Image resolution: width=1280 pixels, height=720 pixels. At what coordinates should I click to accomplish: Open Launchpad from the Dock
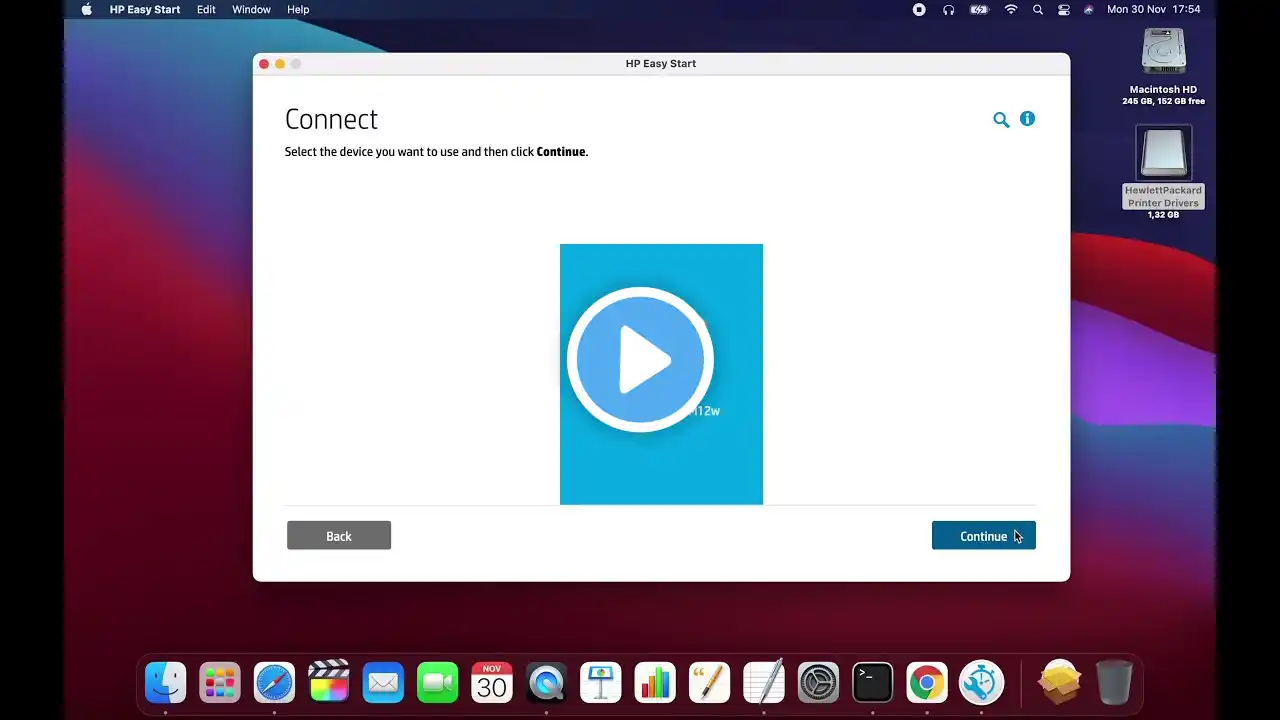(220, 683)
